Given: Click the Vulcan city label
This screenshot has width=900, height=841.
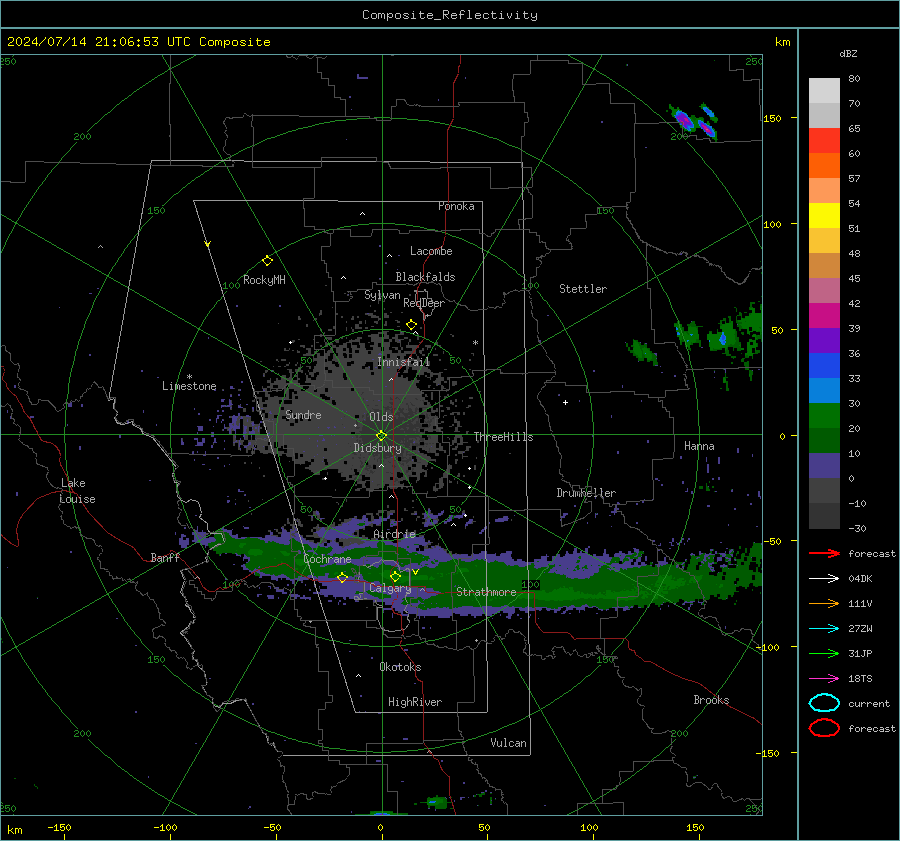Looking at the screenshot, I should pos(508,743).
